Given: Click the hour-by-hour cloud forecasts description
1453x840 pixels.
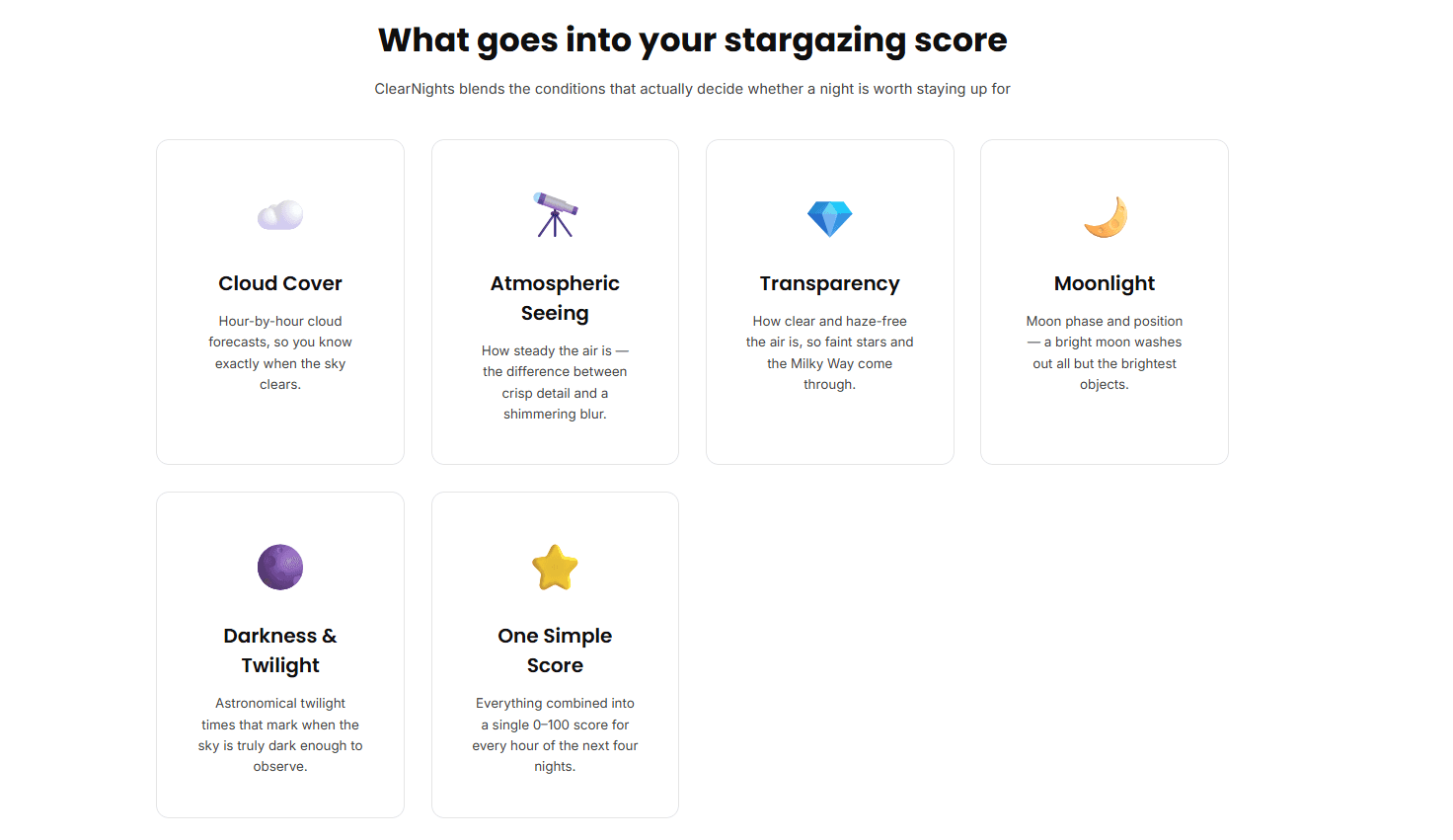Looking at the screenshot, I should [280, 352].
